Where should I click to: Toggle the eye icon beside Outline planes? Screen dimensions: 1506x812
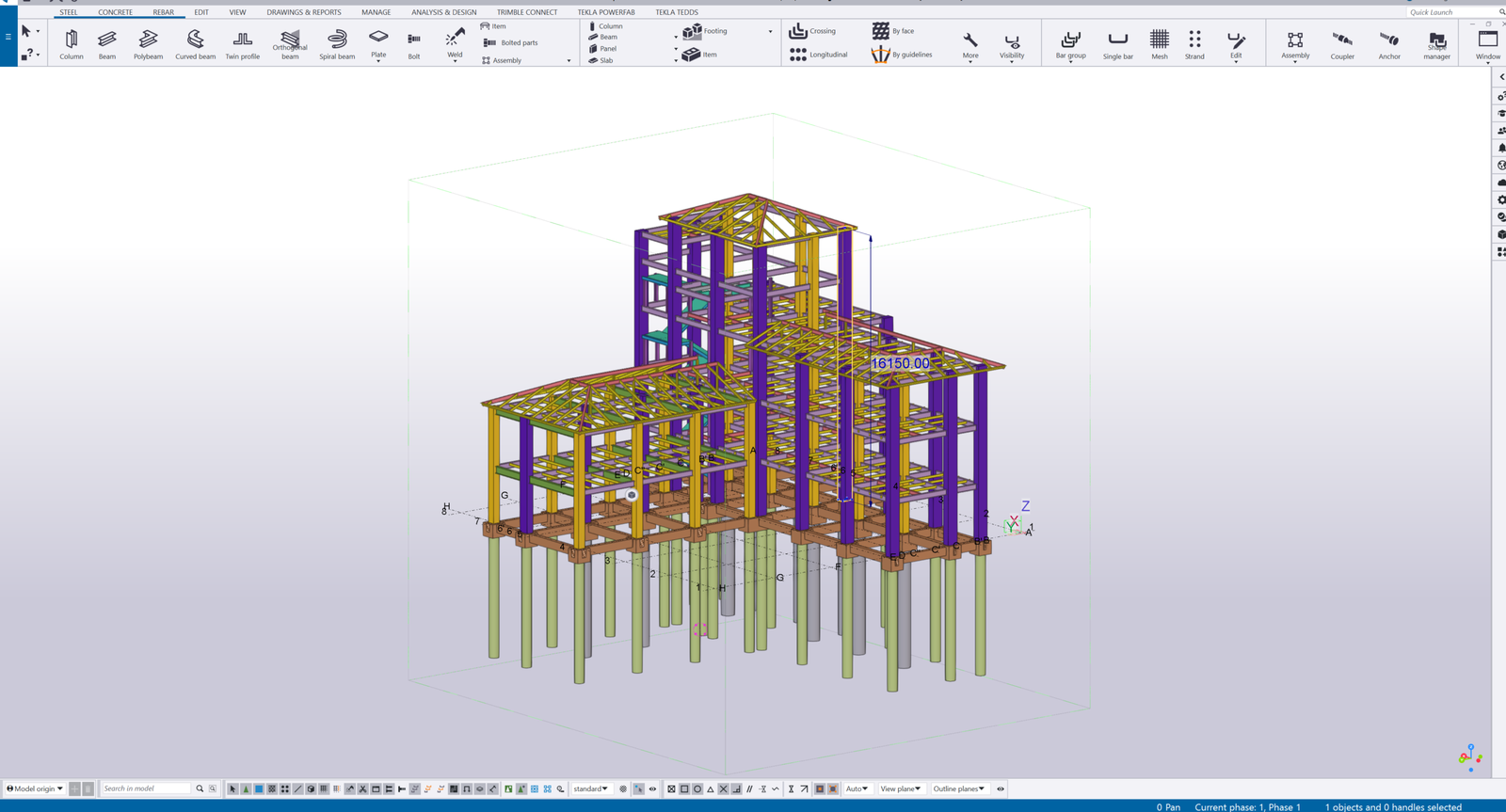tap(1001, 788)
